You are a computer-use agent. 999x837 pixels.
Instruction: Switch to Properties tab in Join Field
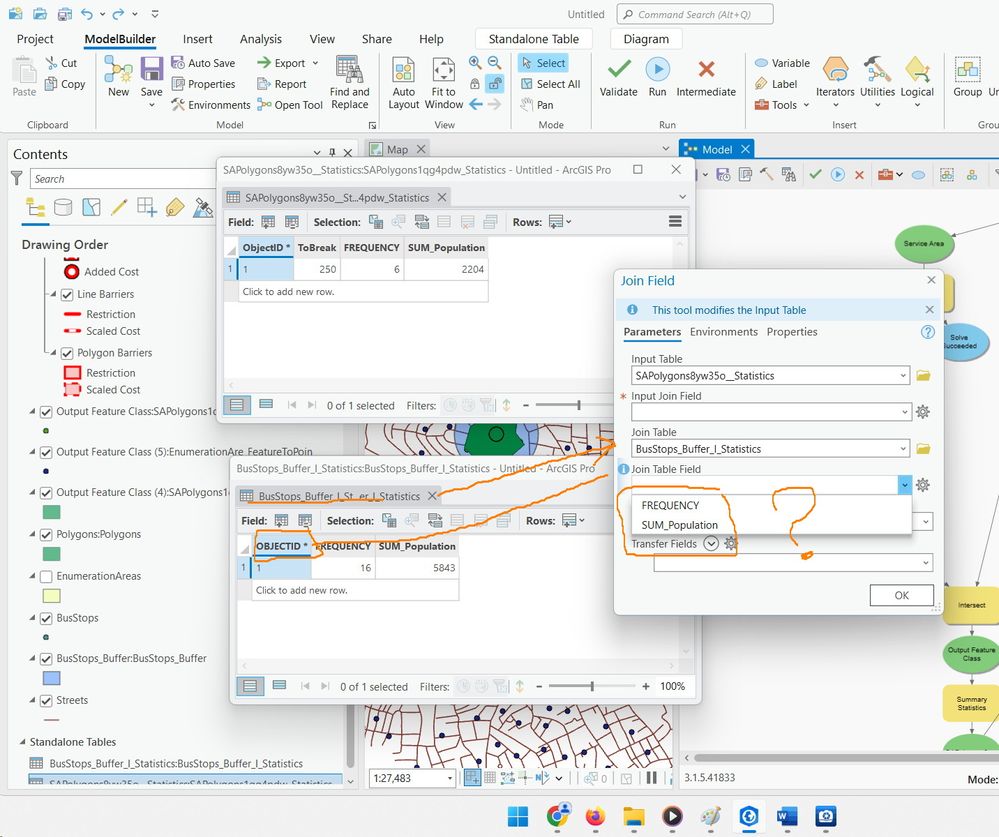point(792,332)
